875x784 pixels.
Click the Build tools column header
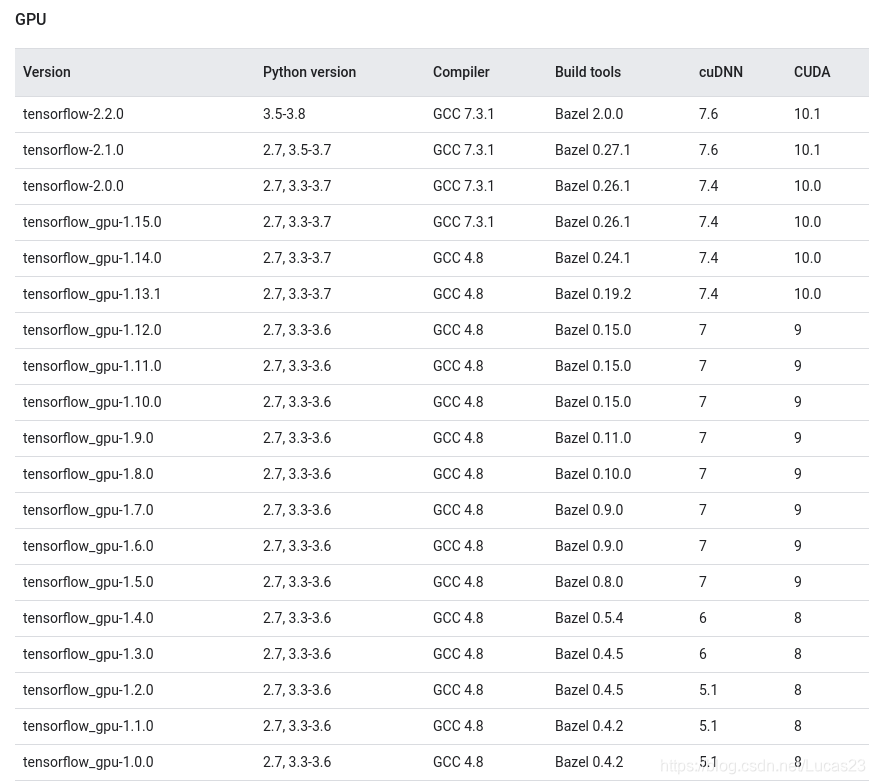588,72
